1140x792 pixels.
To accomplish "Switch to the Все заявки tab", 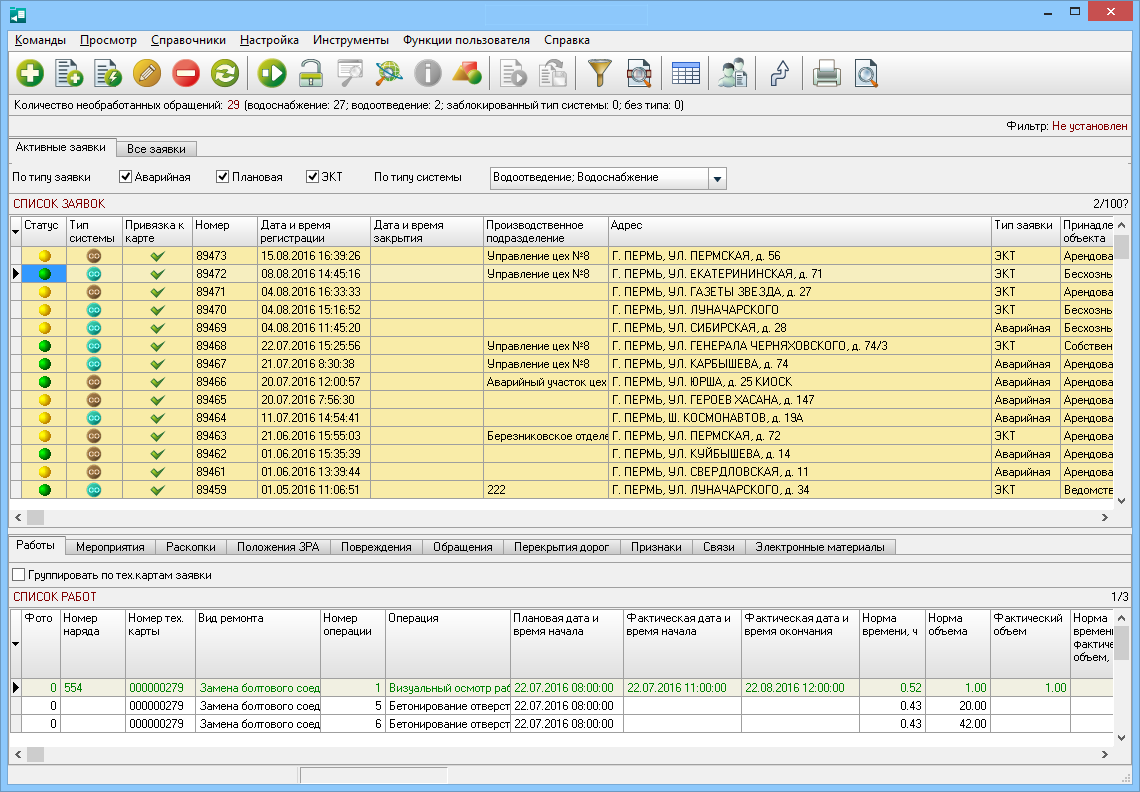I will click(157, 148).
